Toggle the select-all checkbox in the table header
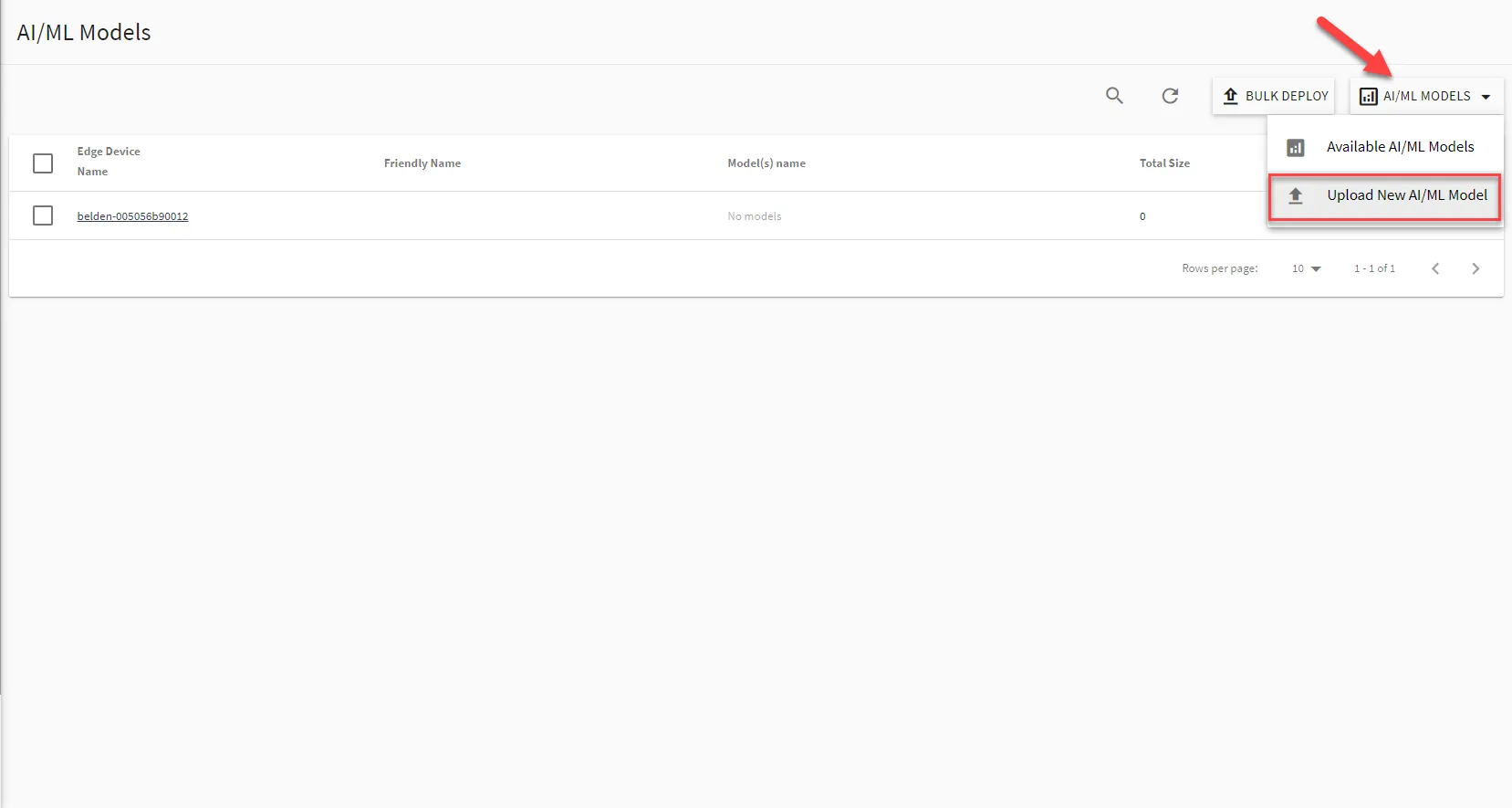Screen dimensions: 1512x808 pos(43,163)
